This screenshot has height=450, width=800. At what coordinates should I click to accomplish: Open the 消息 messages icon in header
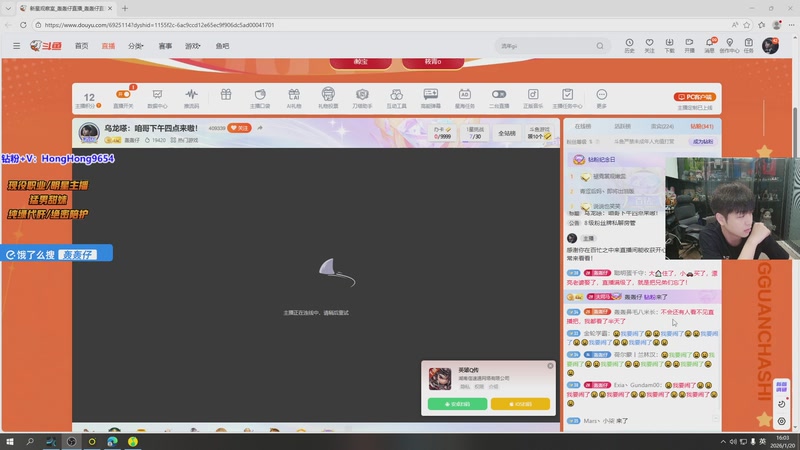[709, 45]
